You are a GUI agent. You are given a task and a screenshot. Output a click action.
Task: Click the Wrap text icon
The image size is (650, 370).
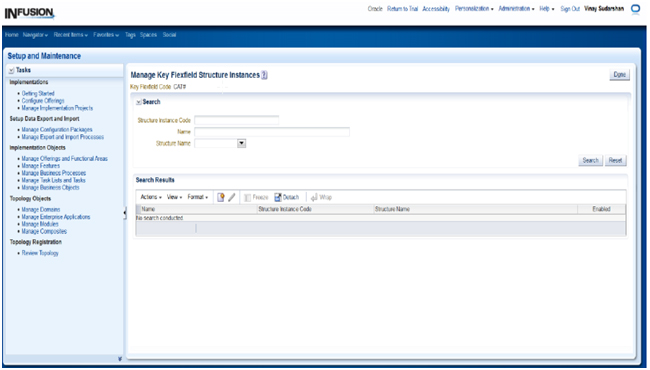(x=314, y=198)
